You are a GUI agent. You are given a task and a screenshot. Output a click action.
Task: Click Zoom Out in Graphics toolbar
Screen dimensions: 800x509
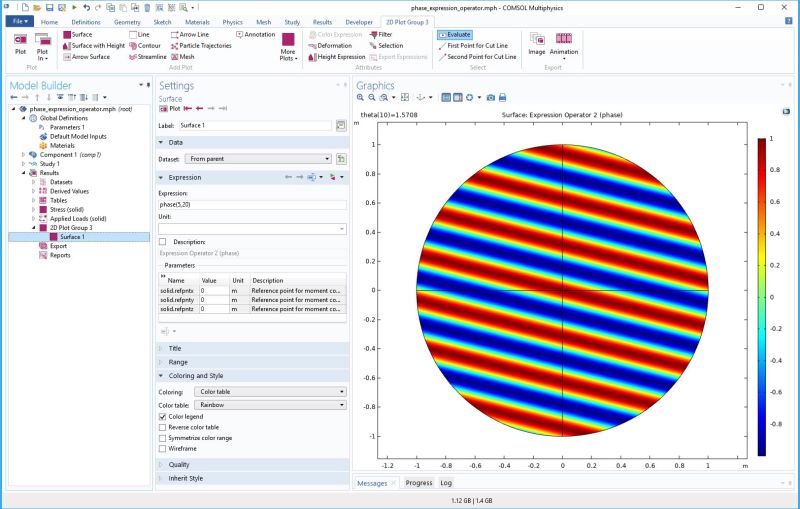(372, 97)
